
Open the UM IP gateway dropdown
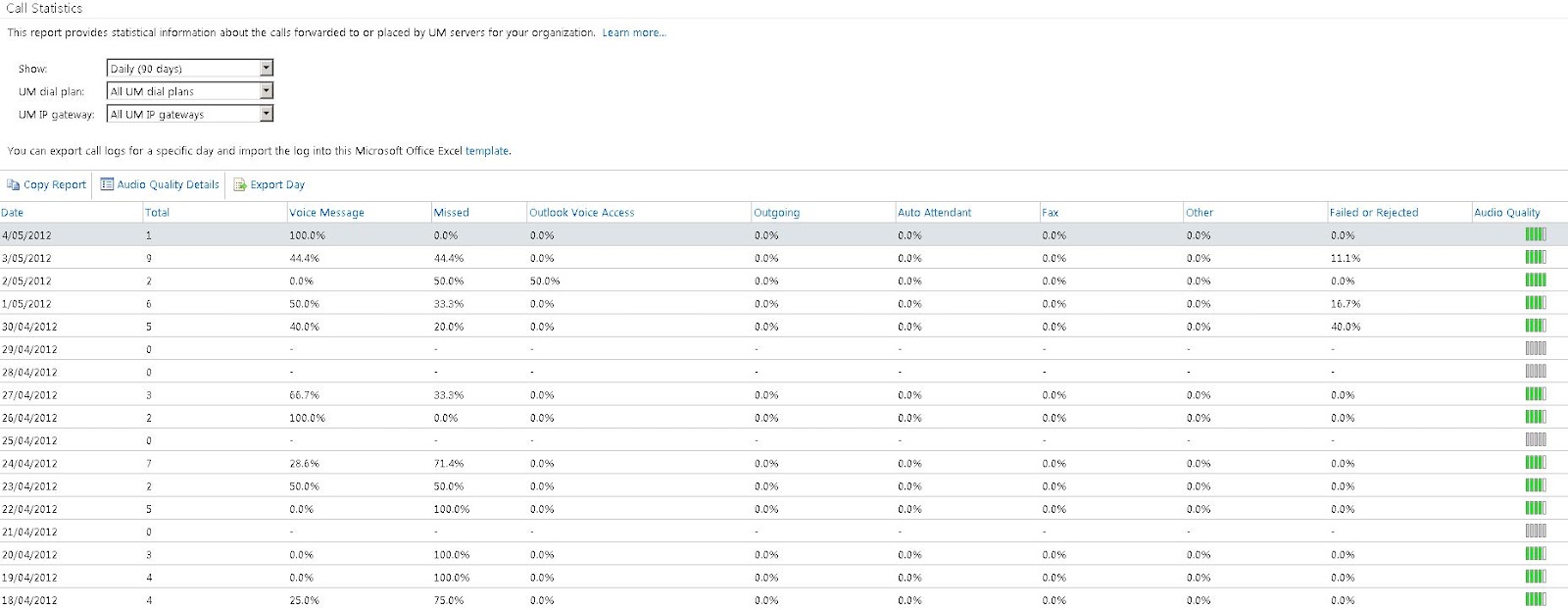266,114
